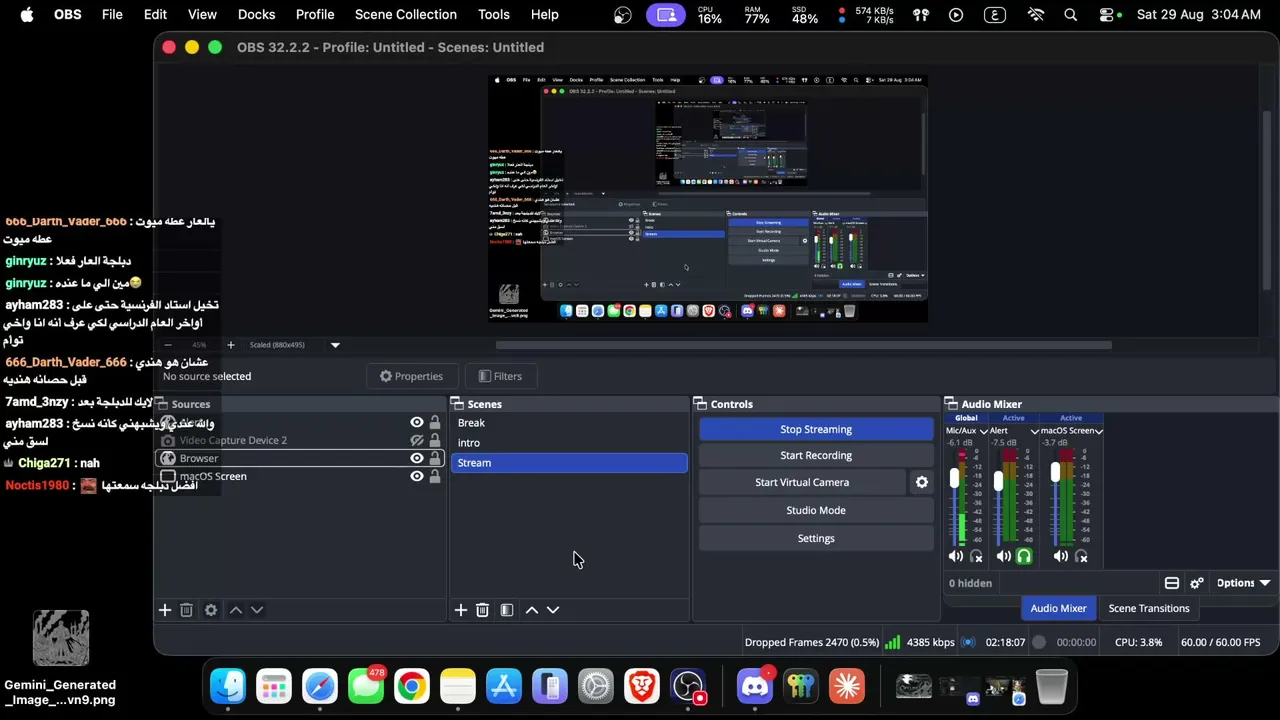The width and height of the screenshot is (1280, 720).
Task: Click Start Recording
Action: tap(816, 455)
